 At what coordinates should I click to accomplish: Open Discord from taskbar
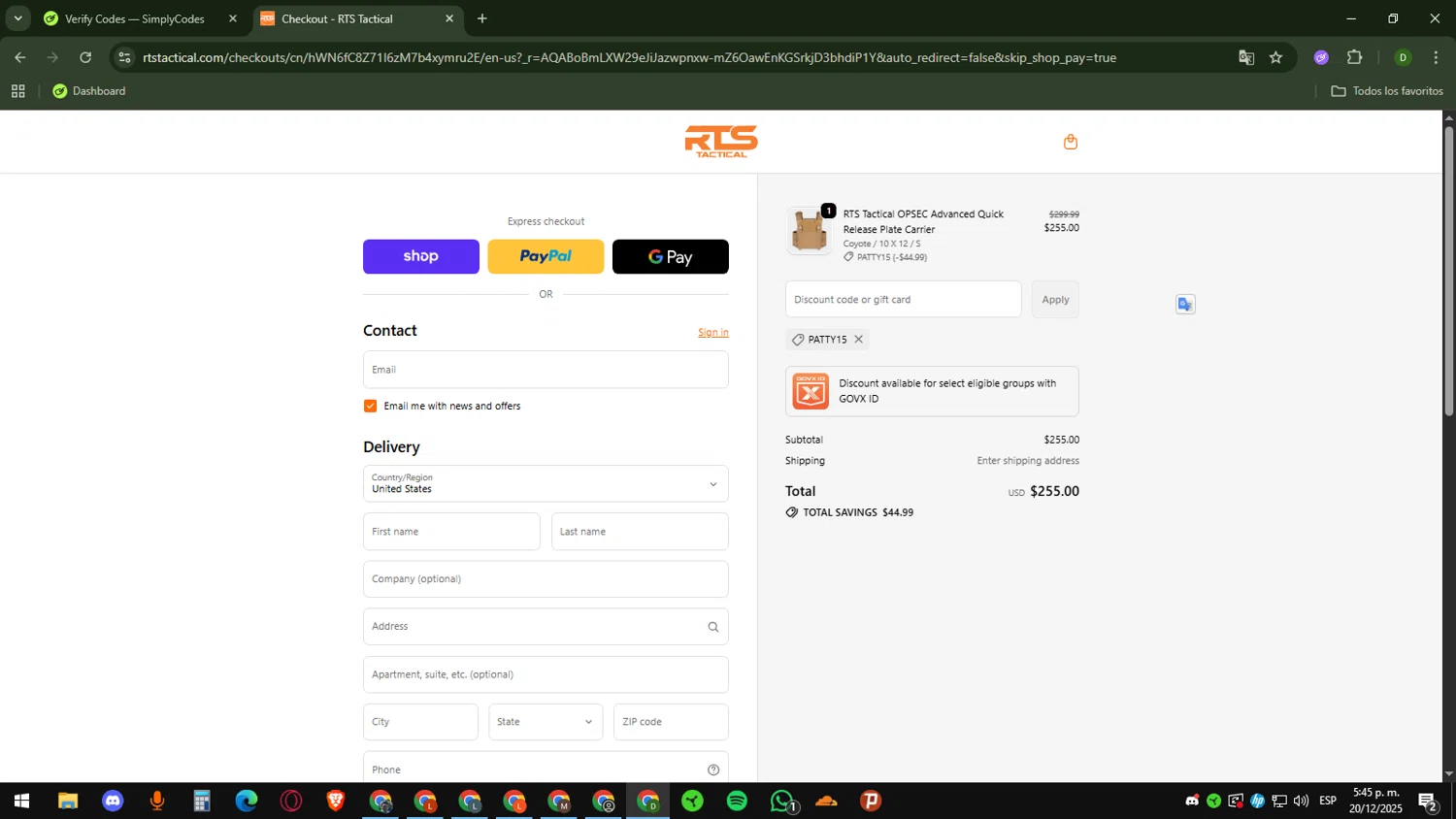click(x=113, y=802)
